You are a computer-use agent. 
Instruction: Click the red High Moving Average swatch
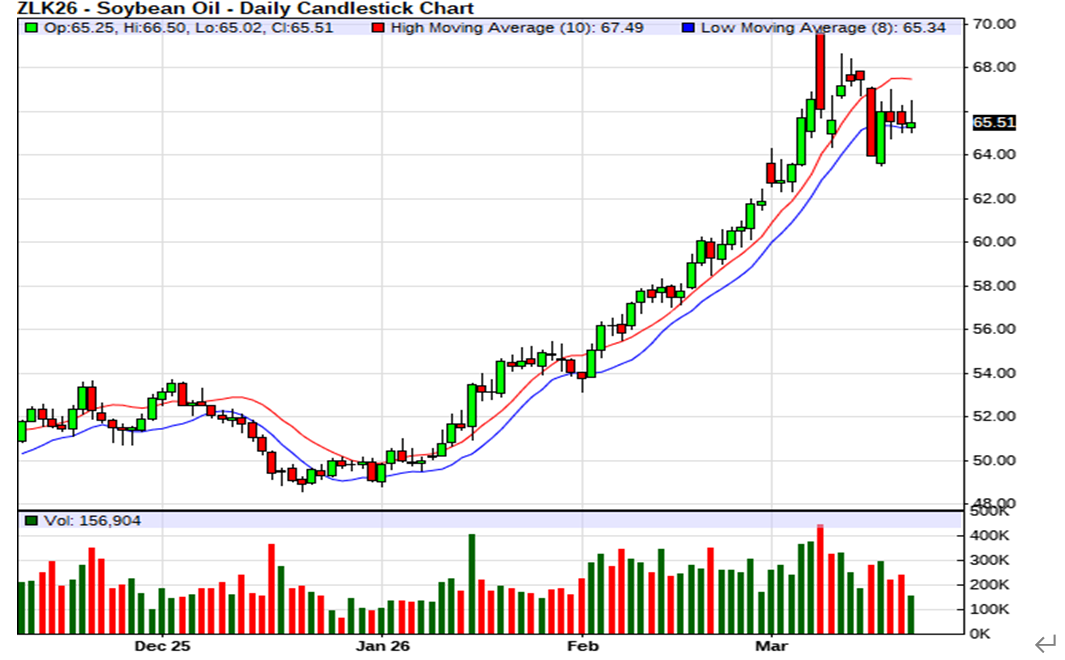pos(377,28)
